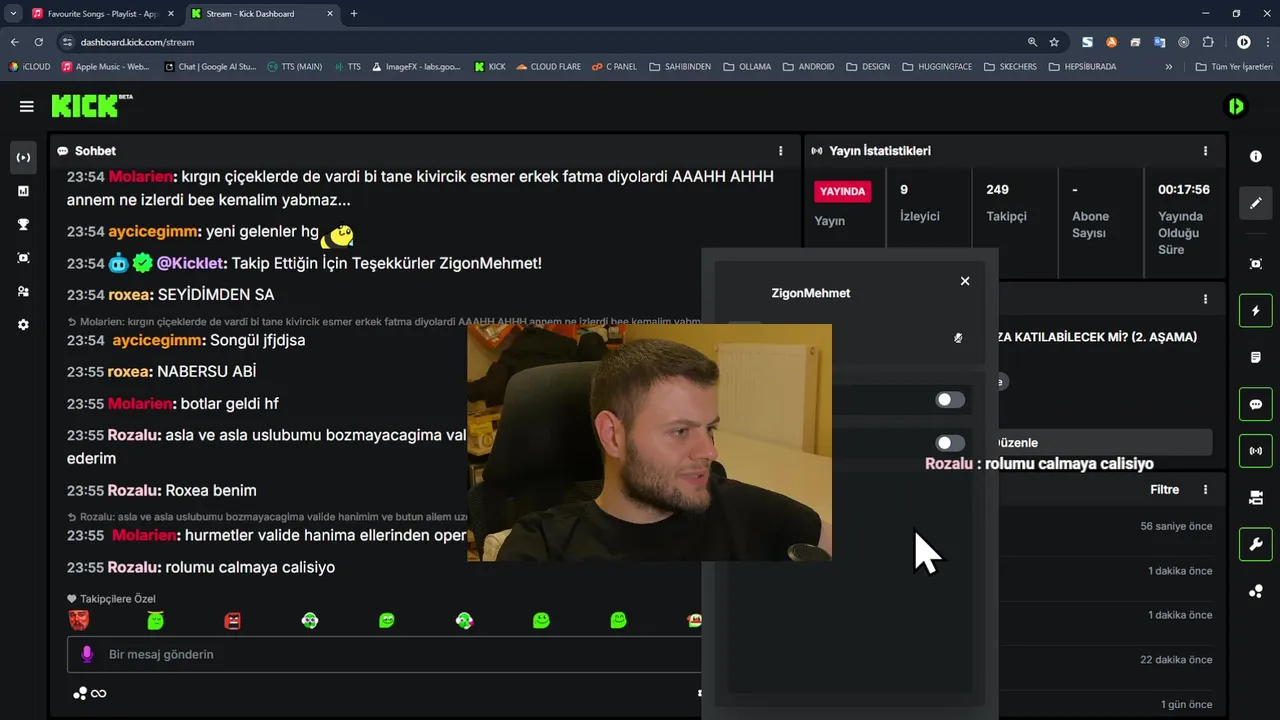
Task: Click the KICK beta logo
Action: [92, 105]
